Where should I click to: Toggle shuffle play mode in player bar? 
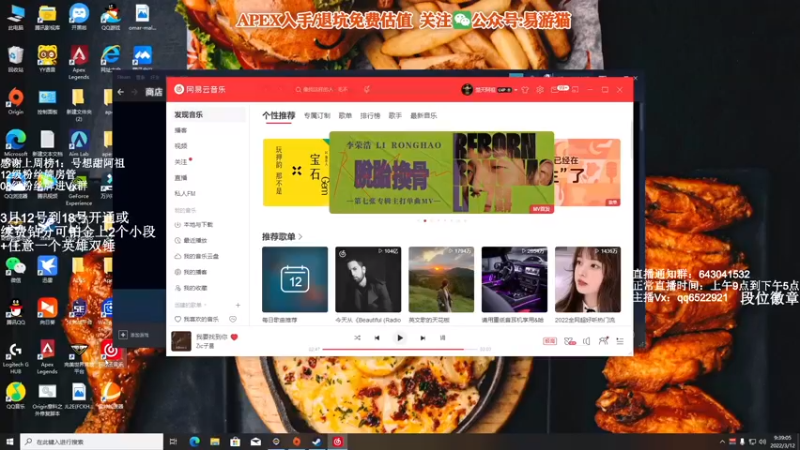357,338
